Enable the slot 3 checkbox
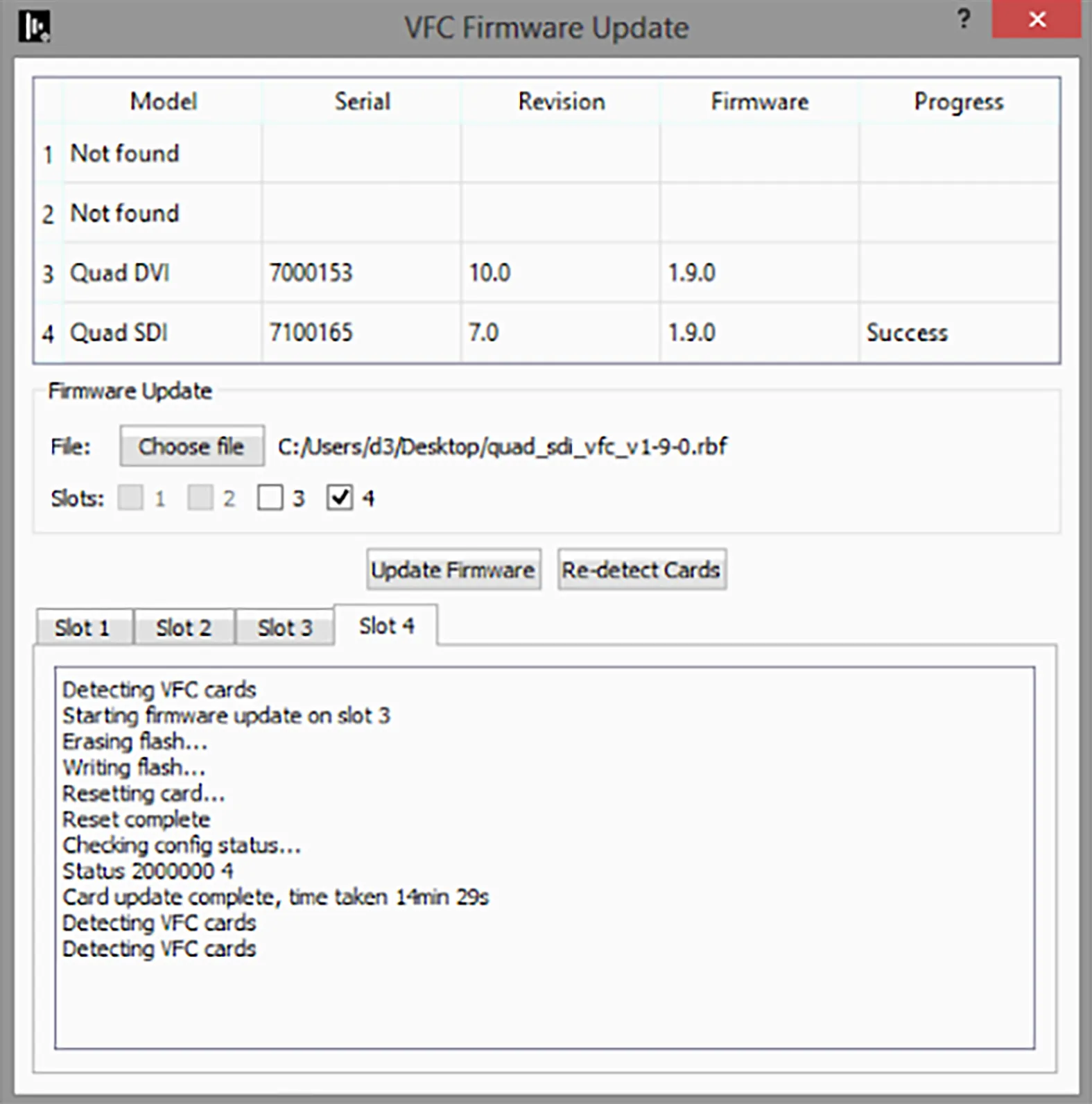Screen dimensions: 1092x1104 coord(270,497)
